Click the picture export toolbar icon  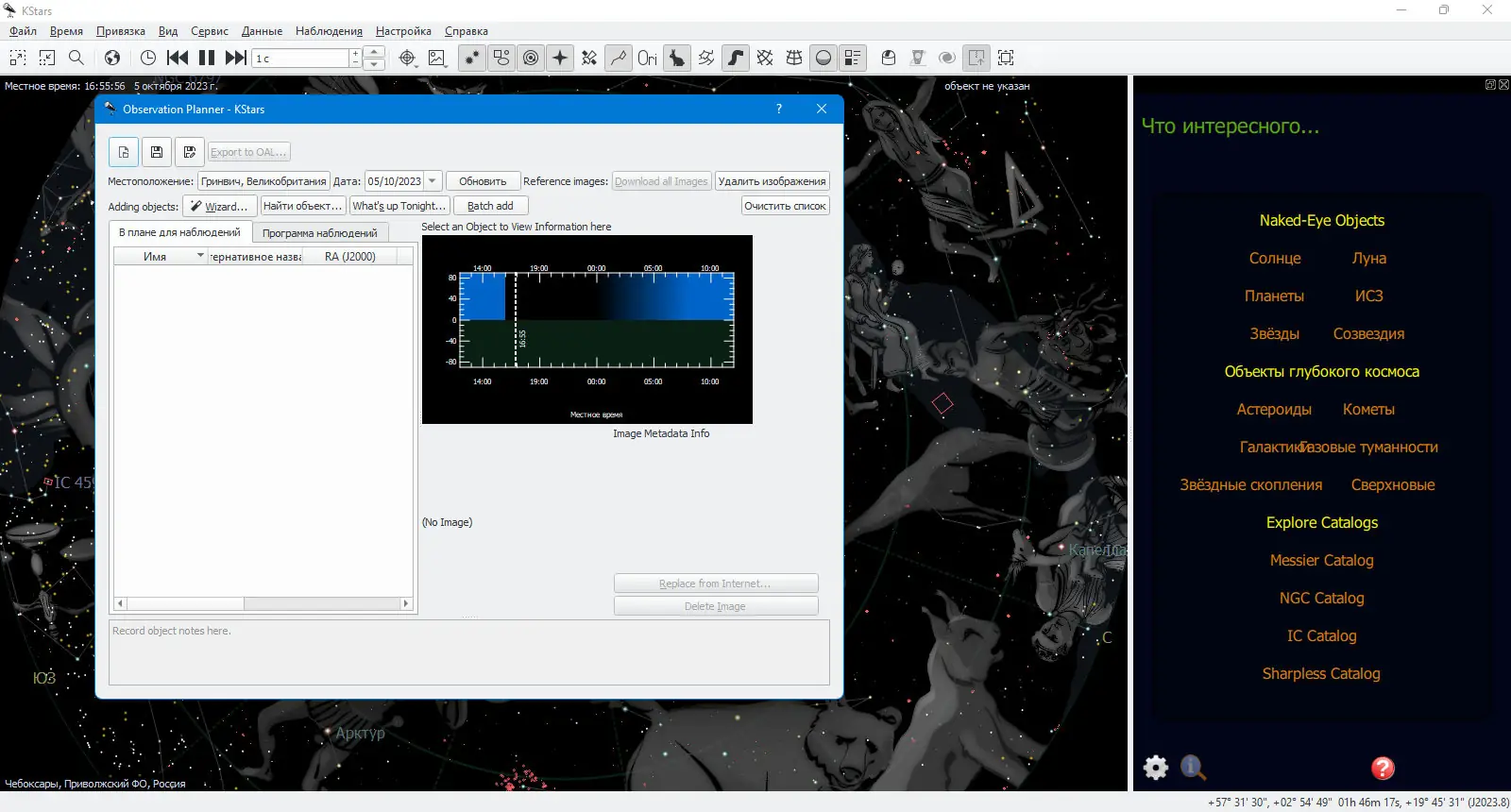(436, 58)
